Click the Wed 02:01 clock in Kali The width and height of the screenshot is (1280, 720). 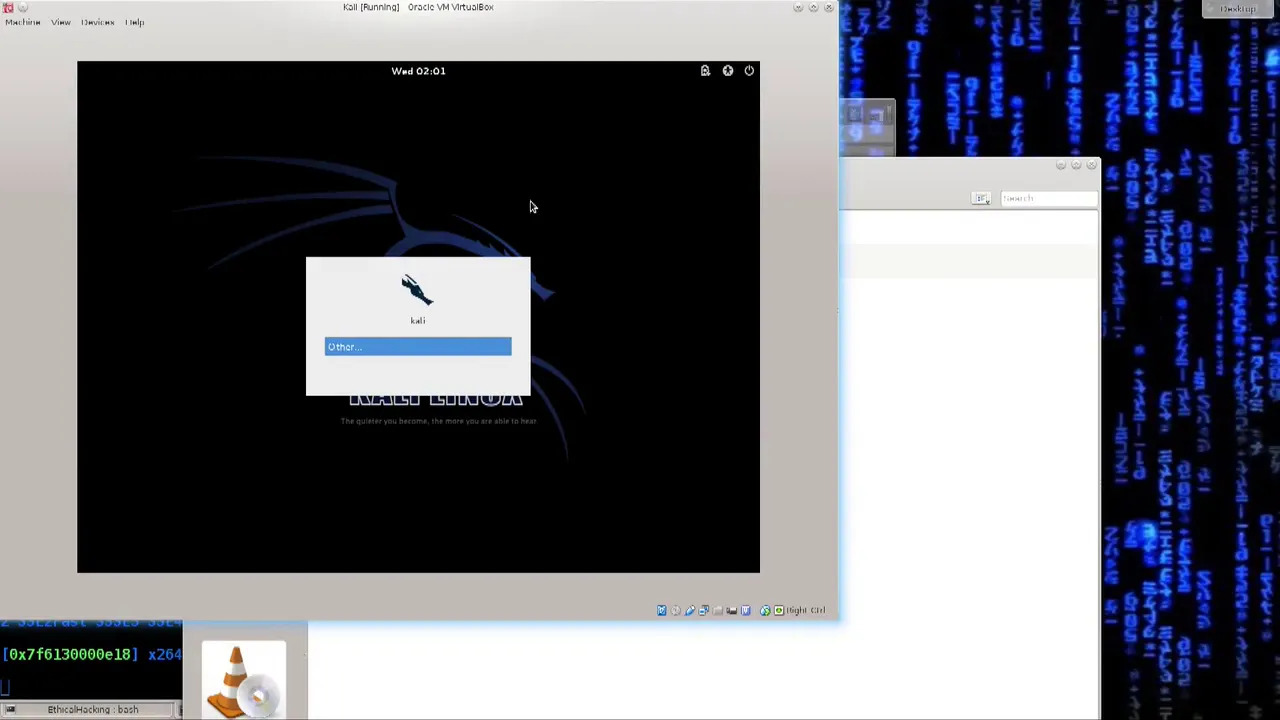point(418,71)
